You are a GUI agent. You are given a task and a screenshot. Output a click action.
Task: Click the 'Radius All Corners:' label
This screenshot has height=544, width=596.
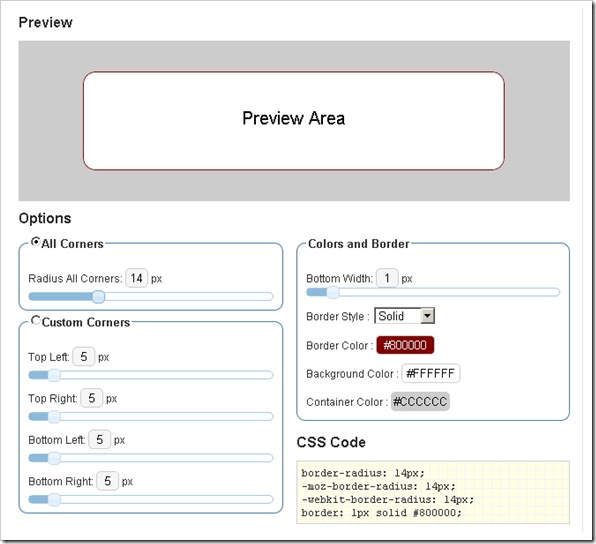(75, 279)
